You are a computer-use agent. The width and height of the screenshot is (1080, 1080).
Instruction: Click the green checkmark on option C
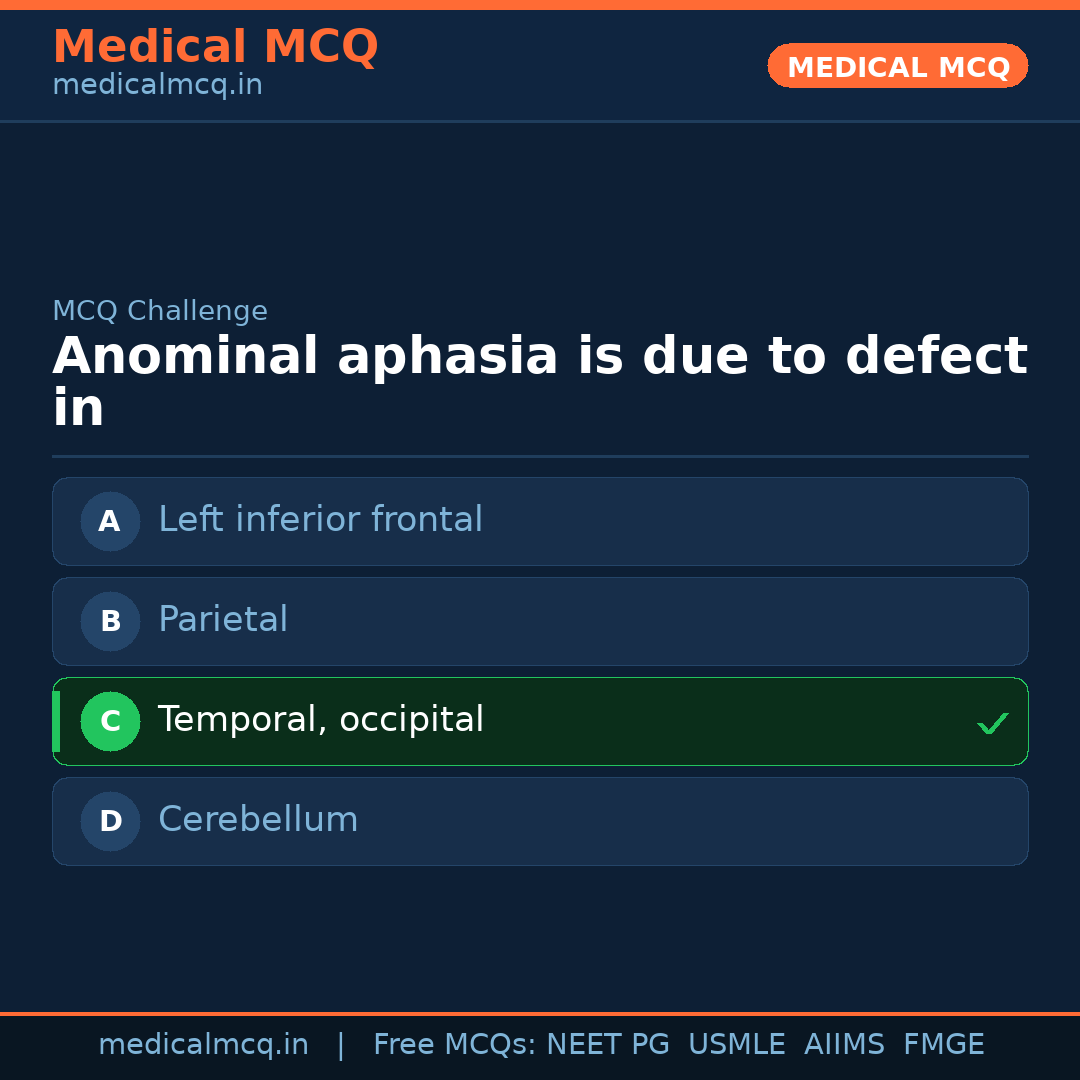click(x=993, y=722)
